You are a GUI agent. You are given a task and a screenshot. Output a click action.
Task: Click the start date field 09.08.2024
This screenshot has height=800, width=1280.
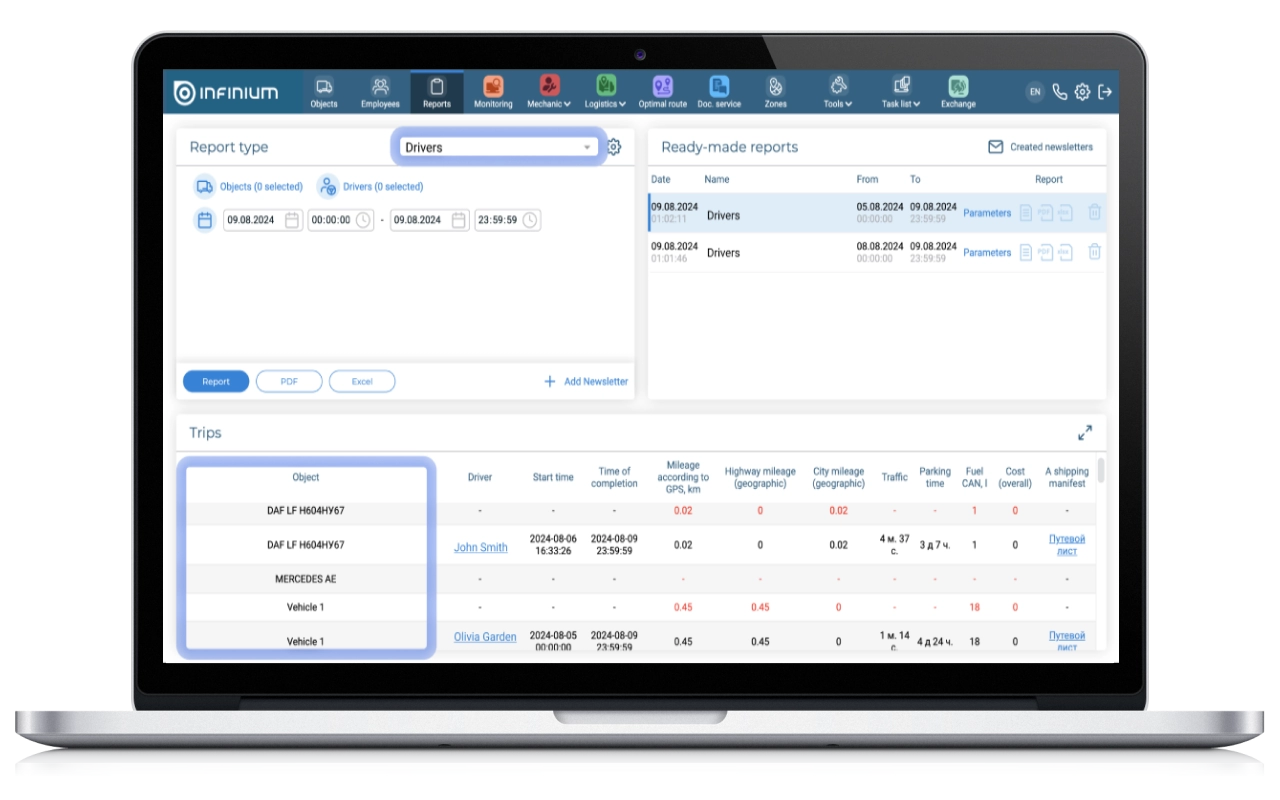254,220
